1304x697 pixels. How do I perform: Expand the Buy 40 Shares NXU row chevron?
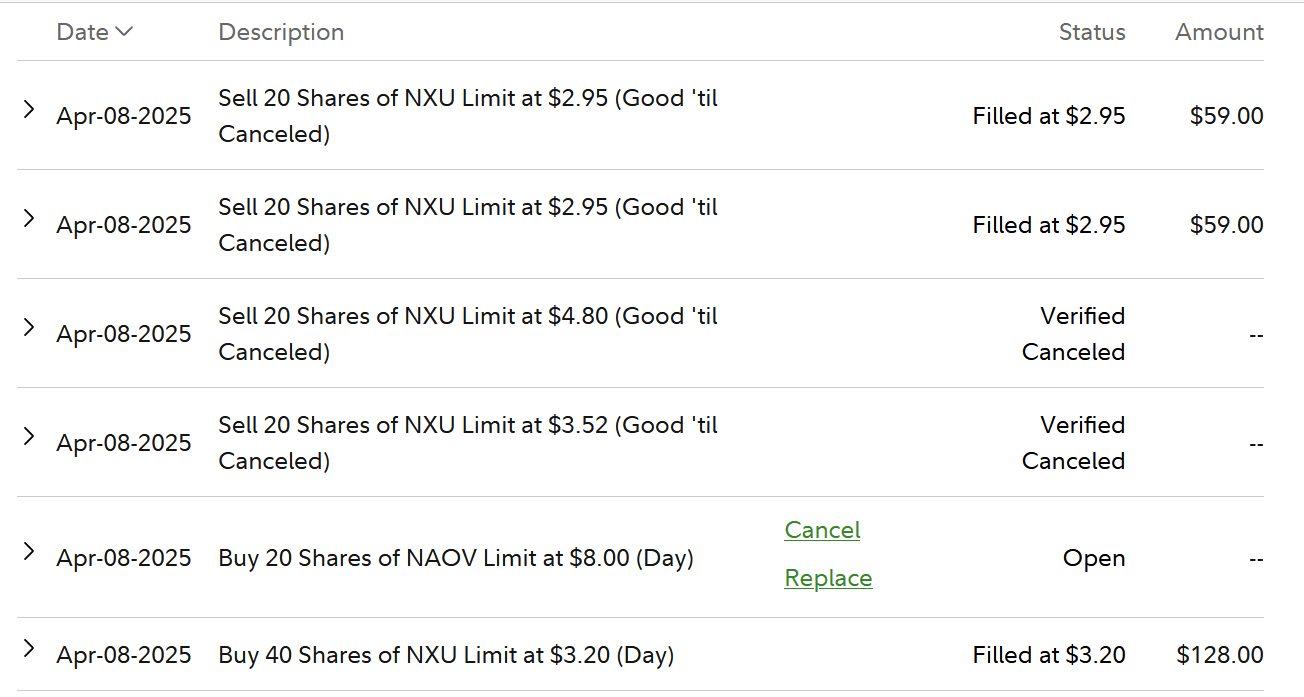pyautogui.click(x=29, y=650)
